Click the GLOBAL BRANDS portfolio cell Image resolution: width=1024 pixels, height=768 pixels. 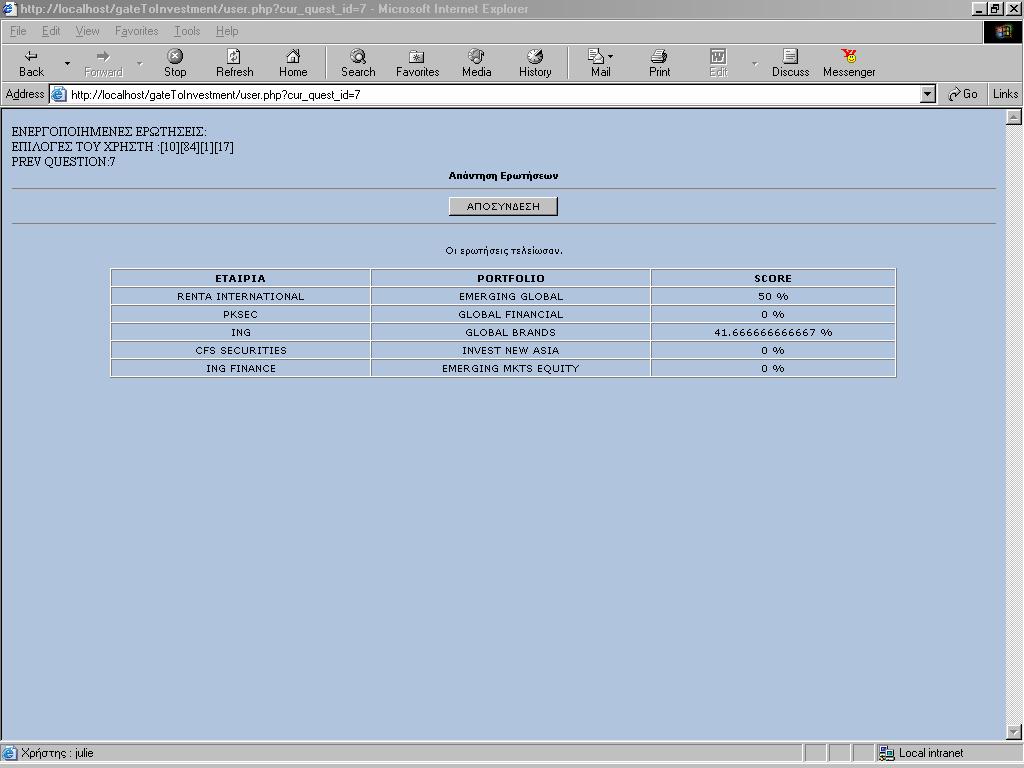[511, 332]
